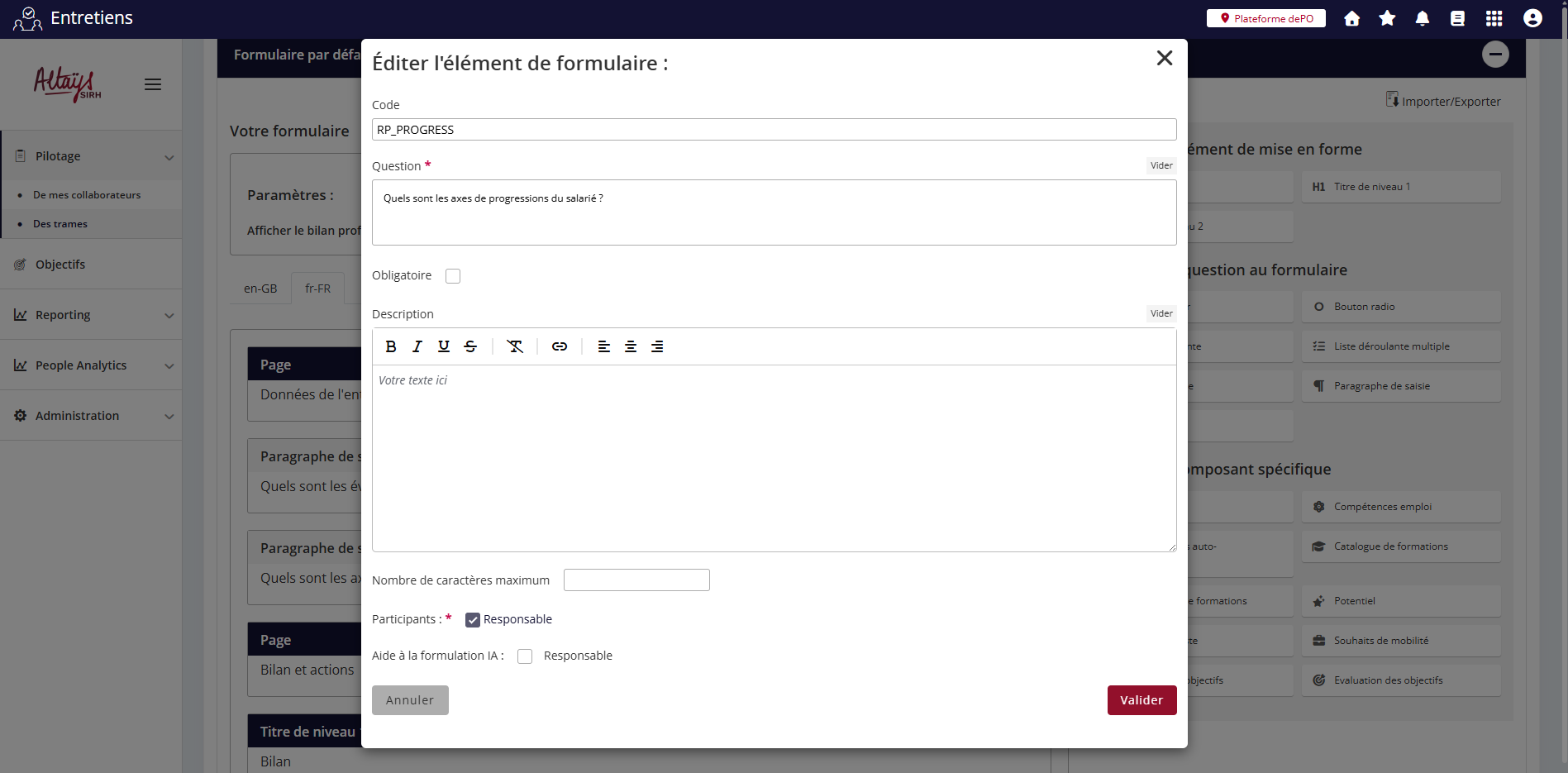The image size is (1568, 773).
Task: Switch to the en-GB language tab
Action: [x=260, y=289]
